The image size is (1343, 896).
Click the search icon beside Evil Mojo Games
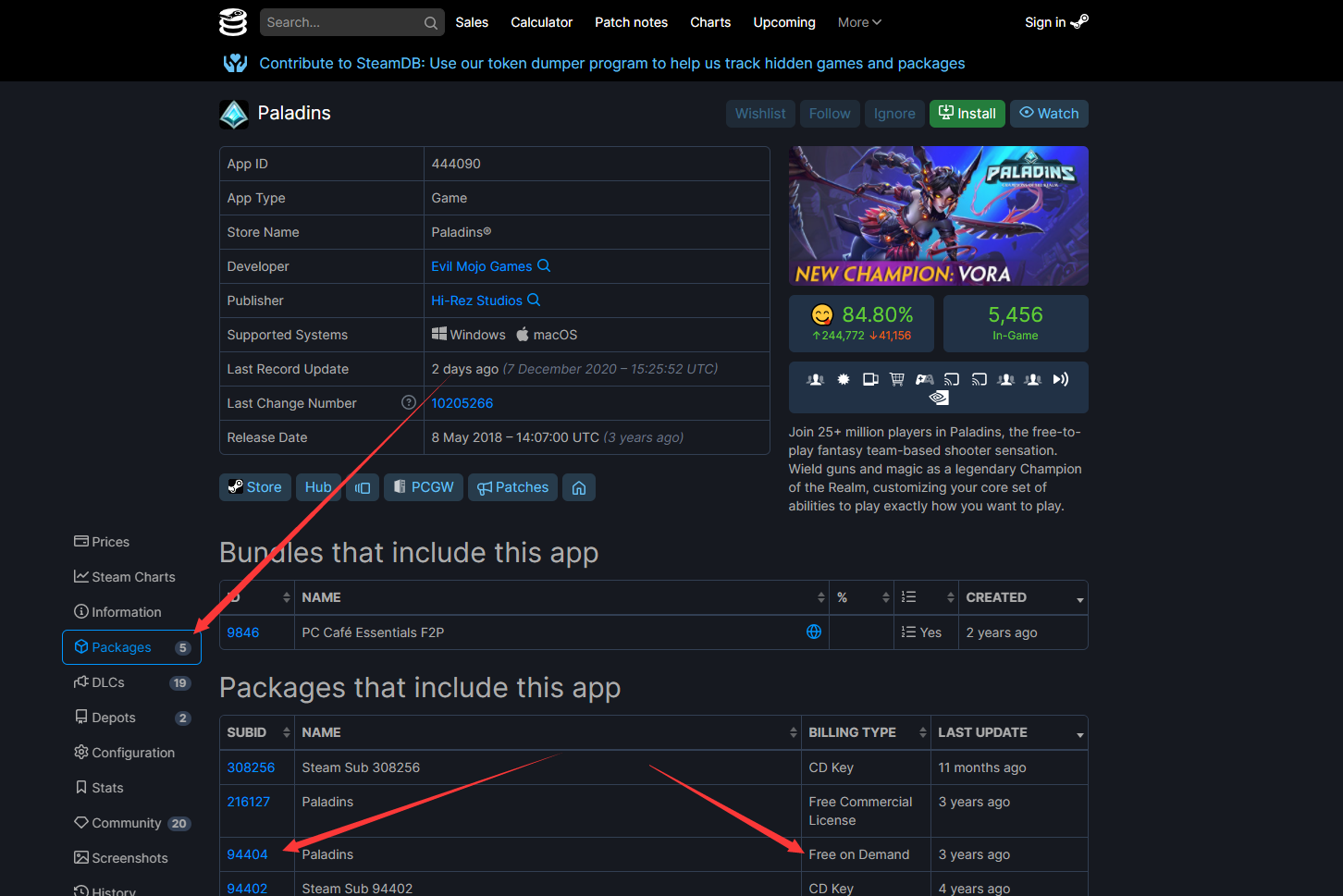point(544,265)
